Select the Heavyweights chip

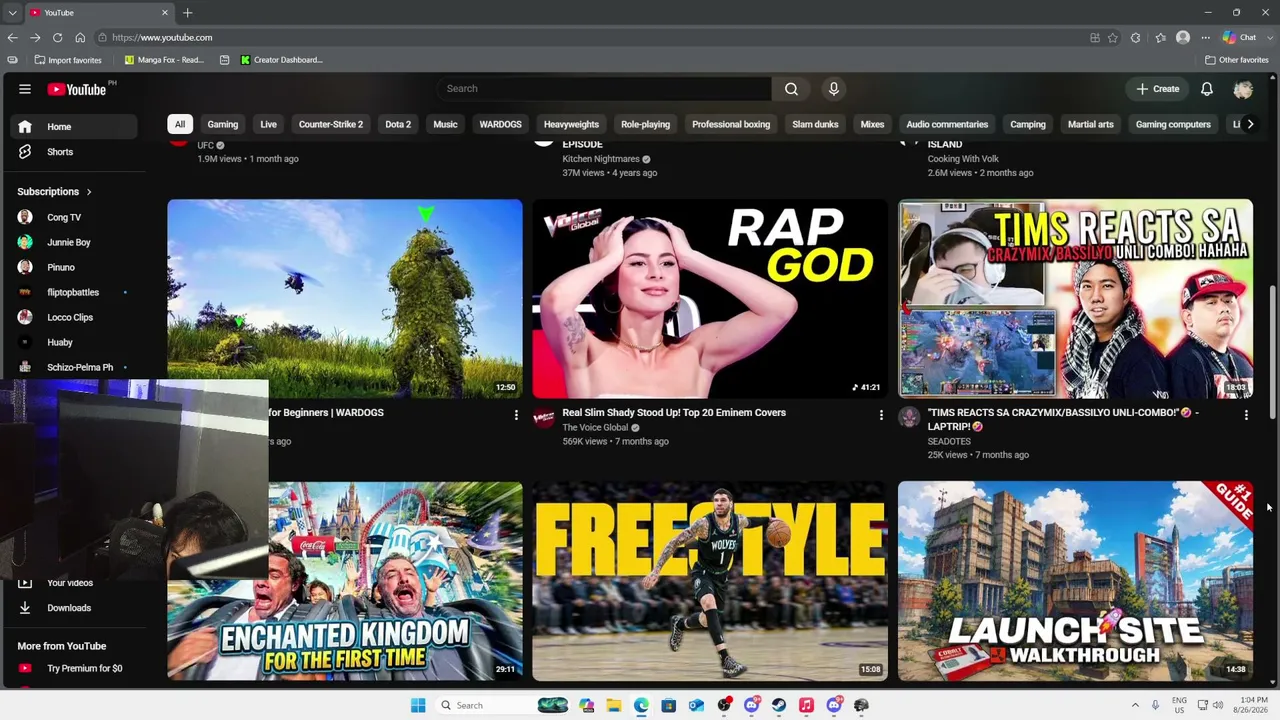pos(571,125)
